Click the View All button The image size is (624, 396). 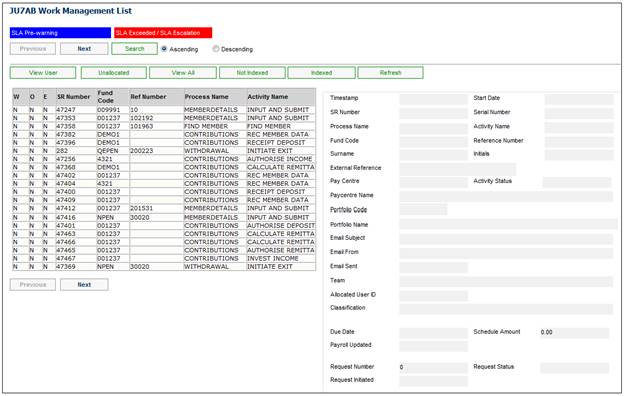coord(183,72)
